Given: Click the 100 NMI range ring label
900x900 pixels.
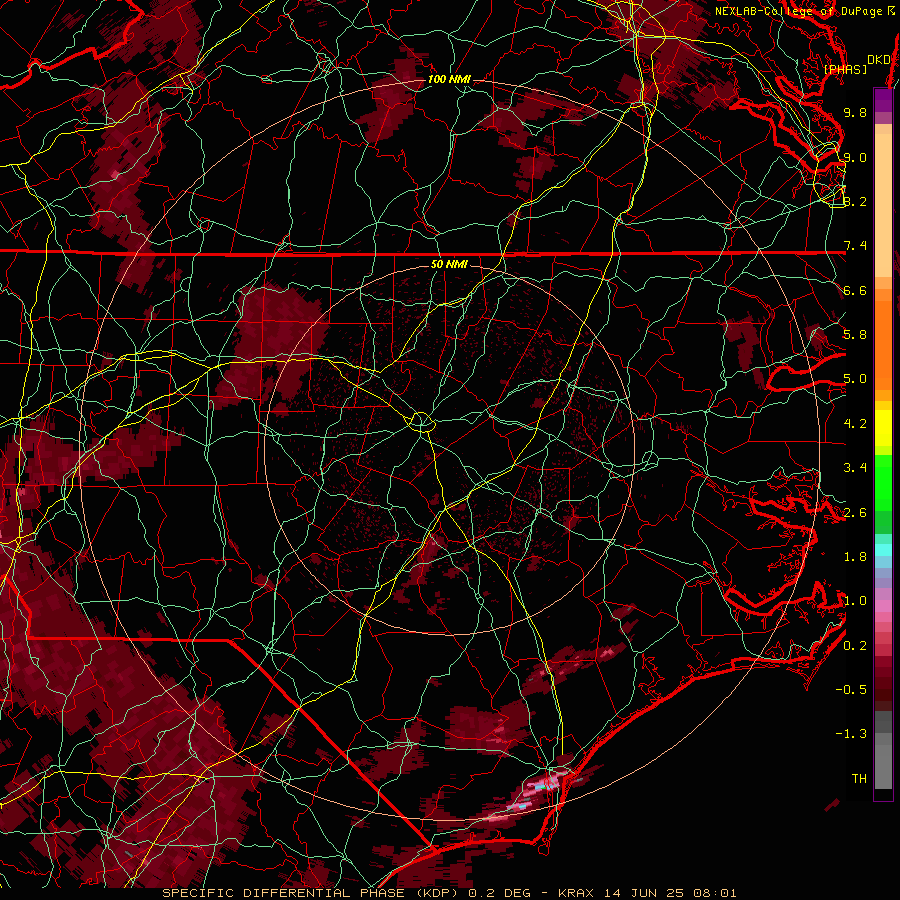Looking at the screenshot, I should pos(449,79).
